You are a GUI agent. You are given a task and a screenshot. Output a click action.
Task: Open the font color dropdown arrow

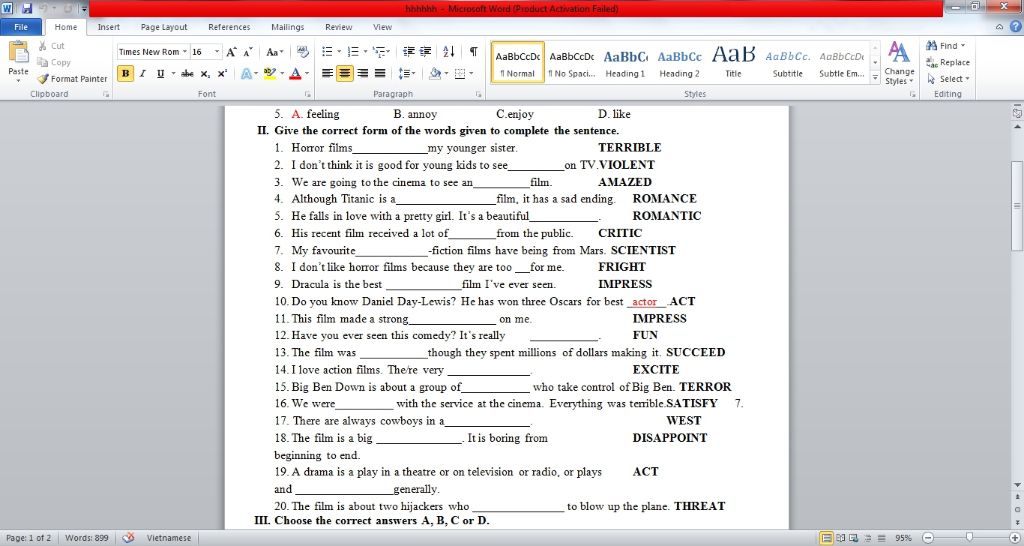(x=307, y=74)
